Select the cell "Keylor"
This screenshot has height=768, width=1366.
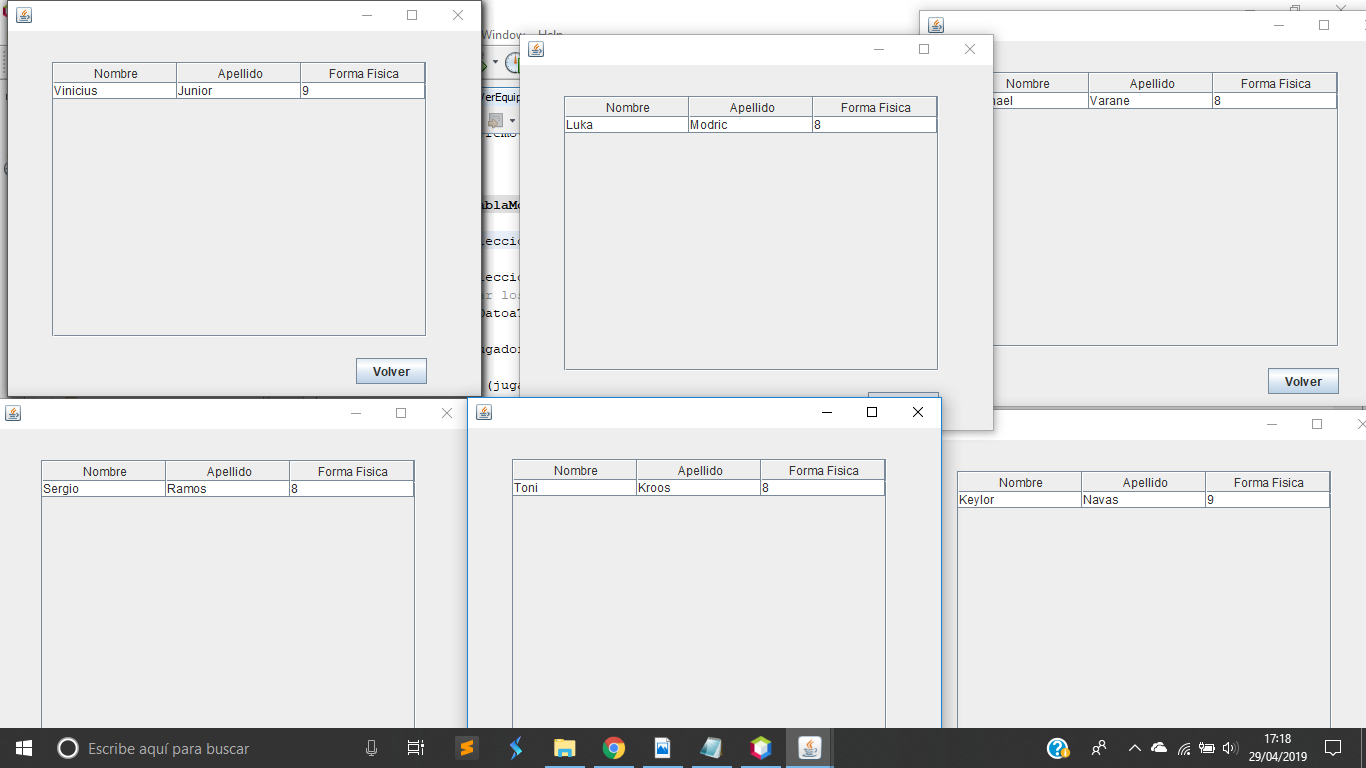[x=1020, y=500]
